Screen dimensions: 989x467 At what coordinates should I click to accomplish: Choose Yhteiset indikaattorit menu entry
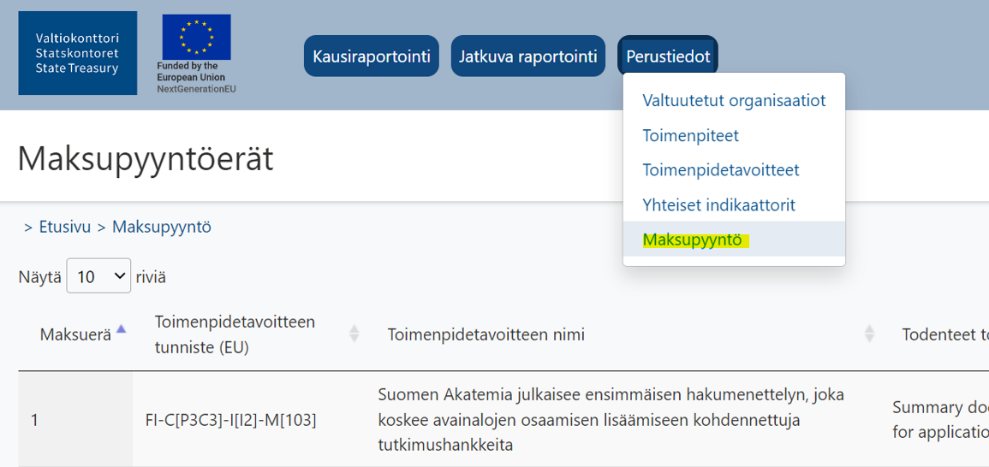tap(718, 205)
